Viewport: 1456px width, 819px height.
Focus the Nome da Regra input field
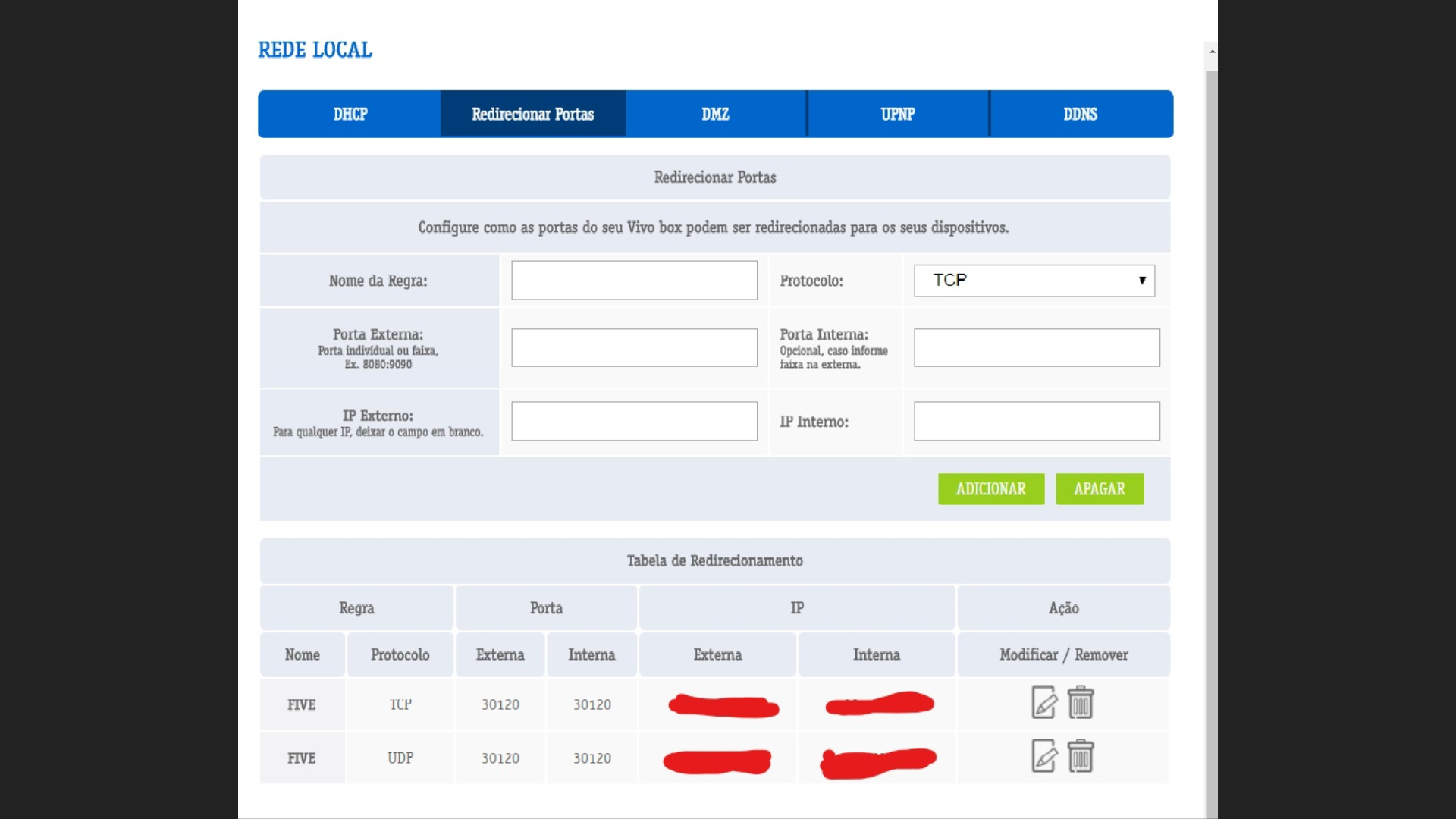(634, 281)
